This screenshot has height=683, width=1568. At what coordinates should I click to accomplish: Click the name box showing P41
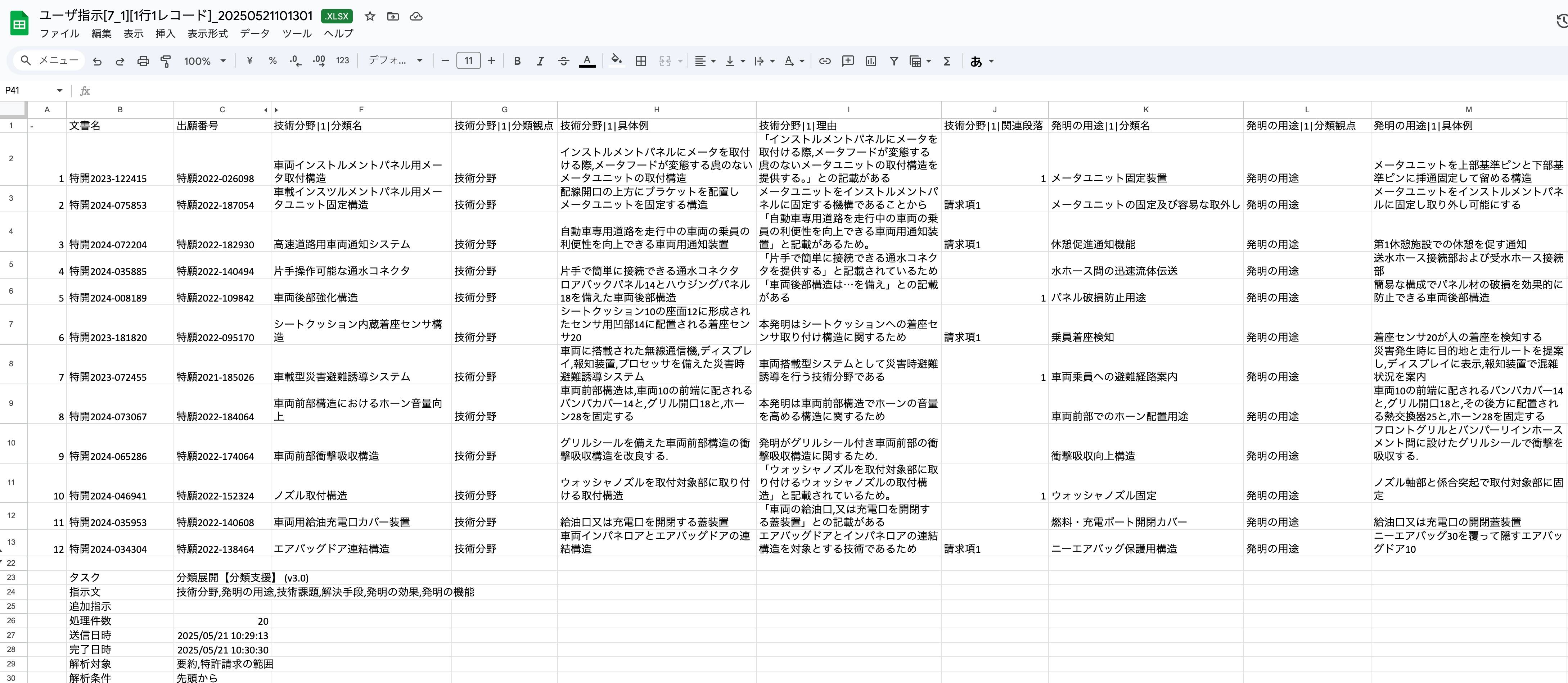(27, 91)
